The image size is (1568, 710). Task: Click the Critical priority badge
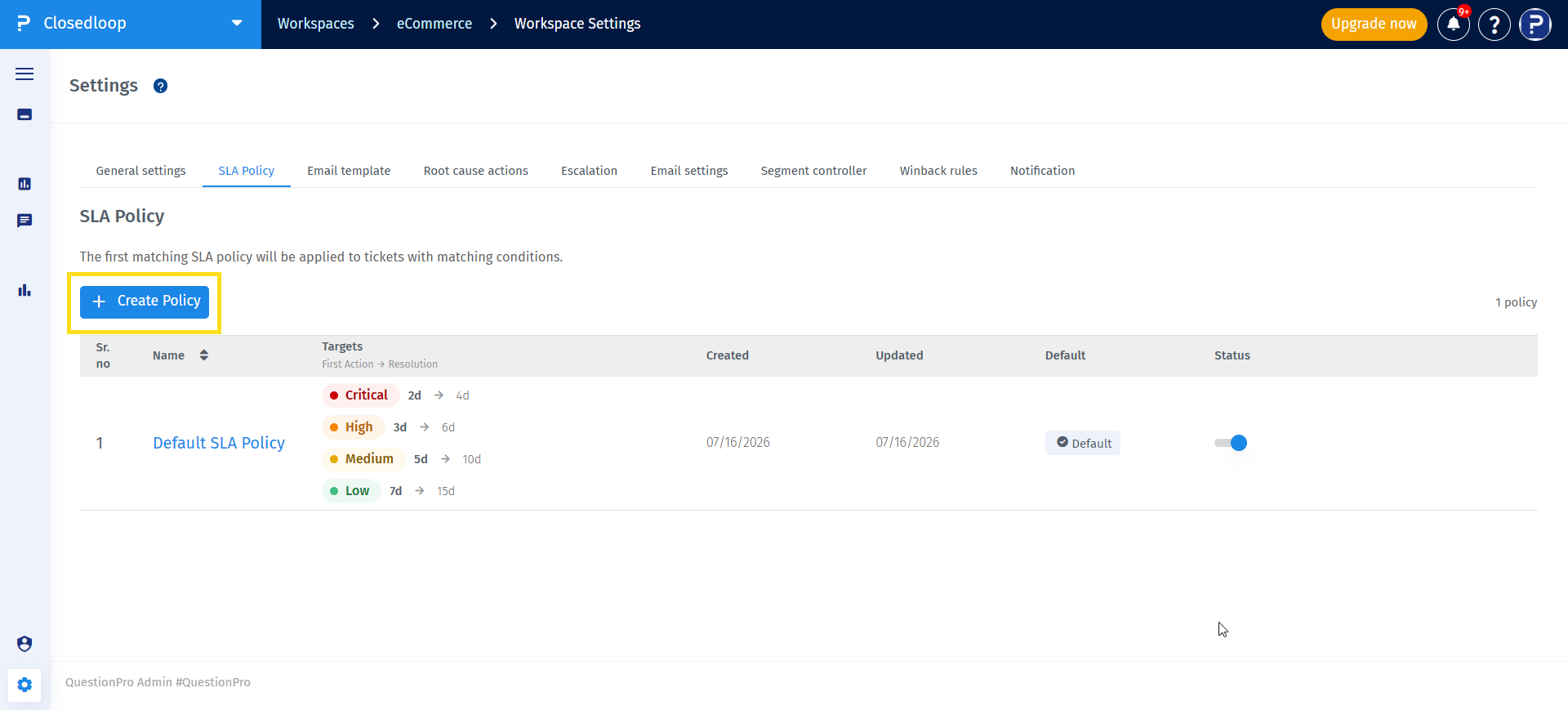click(360, 395)
